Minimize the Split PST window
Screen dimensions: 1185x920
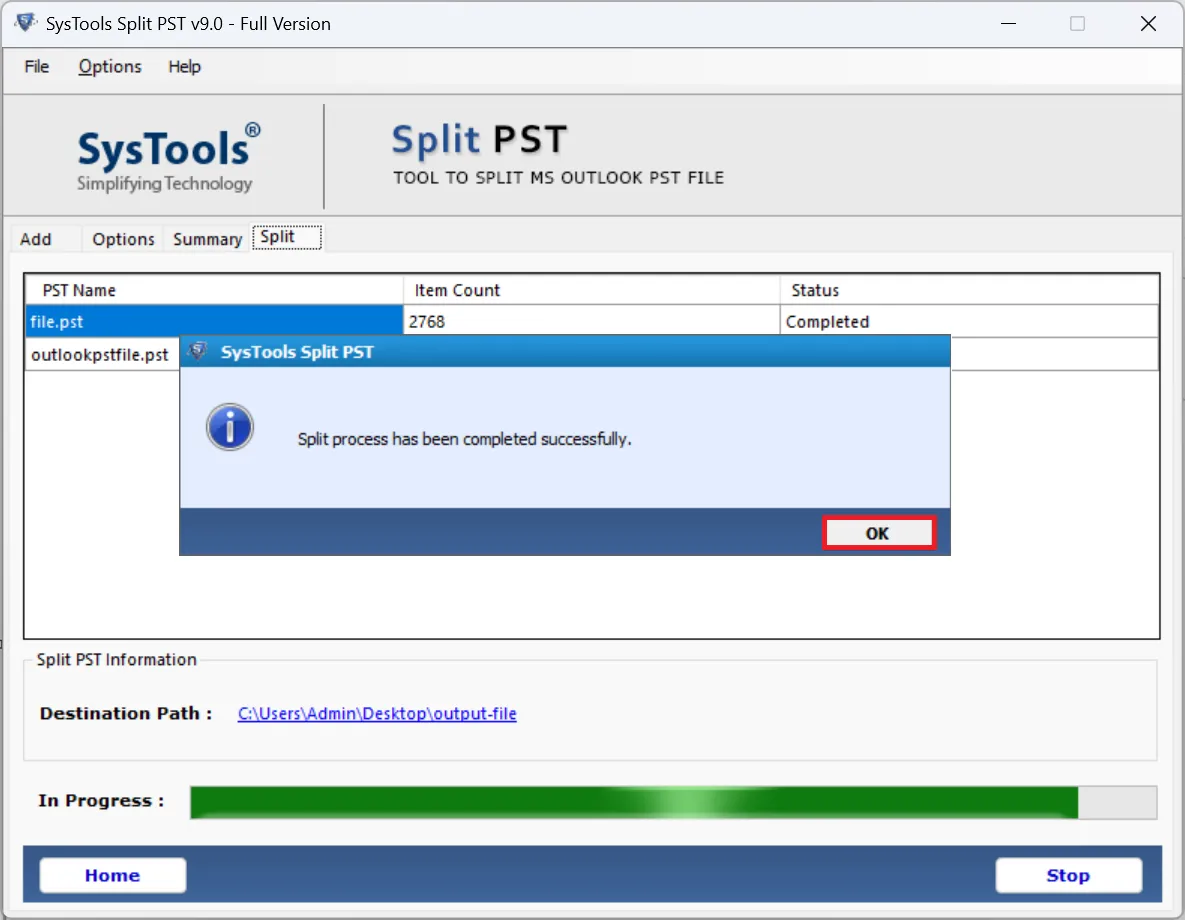click(x=1008, y=23)
